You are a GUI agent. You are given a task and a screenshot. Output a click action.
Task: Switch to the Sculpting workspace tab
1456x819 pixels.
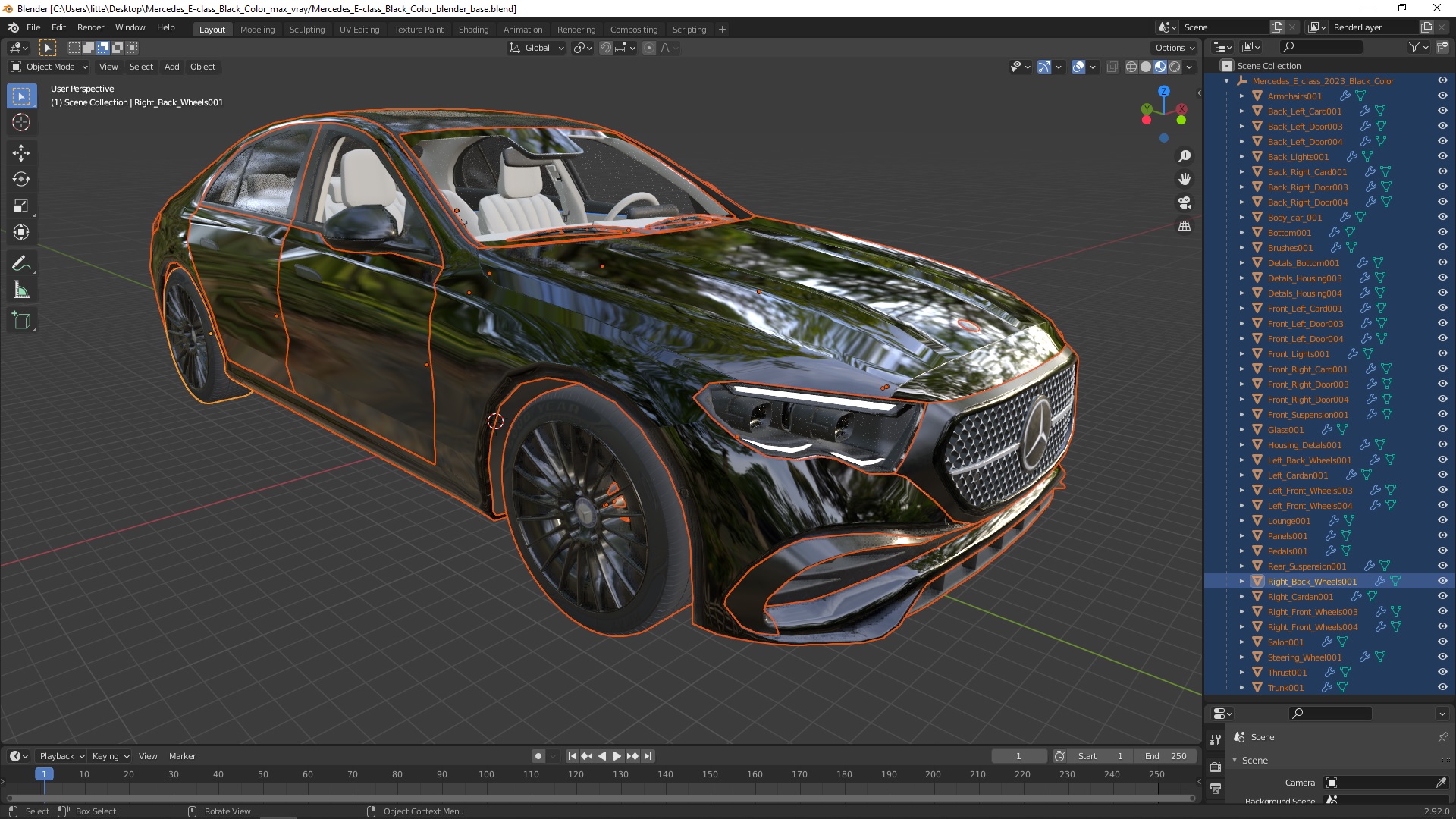click(307, 30)
